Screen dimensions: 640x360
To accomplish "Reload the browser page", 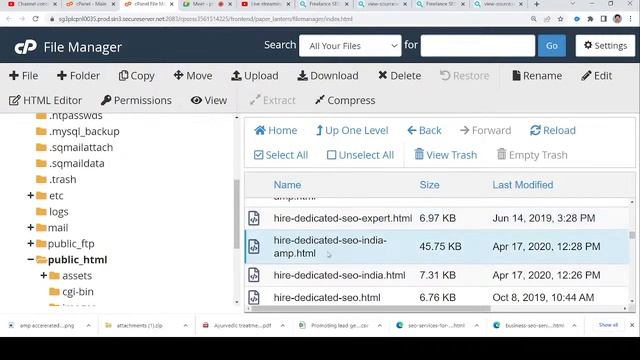I will click(36, 19).
